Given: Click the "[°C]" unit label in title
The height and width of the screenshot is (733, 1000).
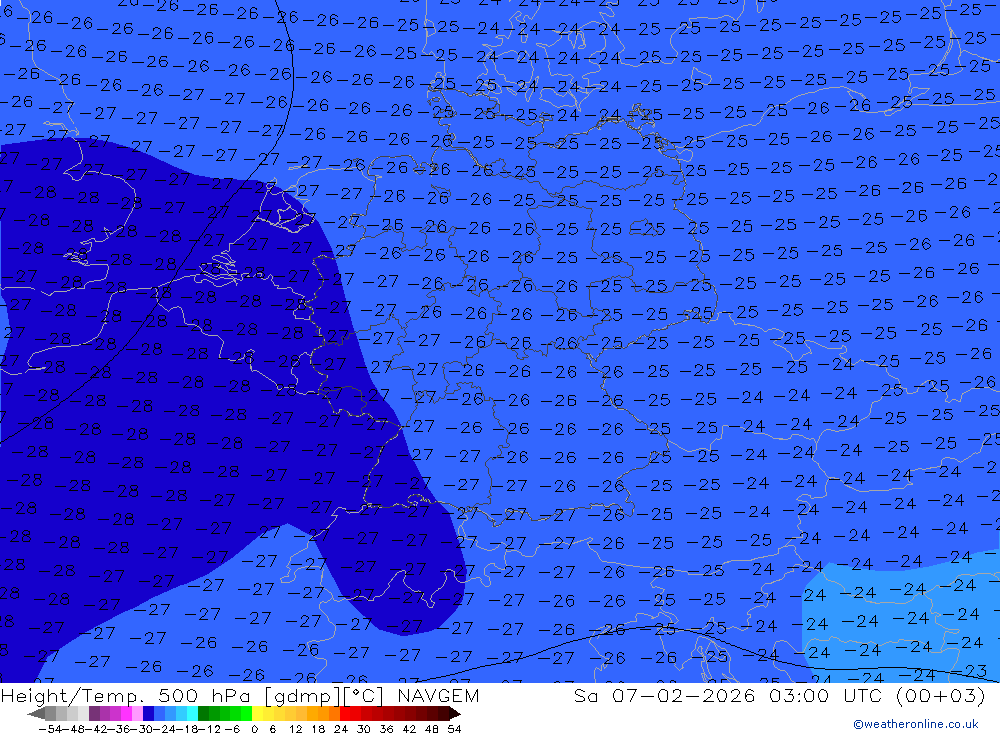Looking at the screenshot, I should click(364, 695).
